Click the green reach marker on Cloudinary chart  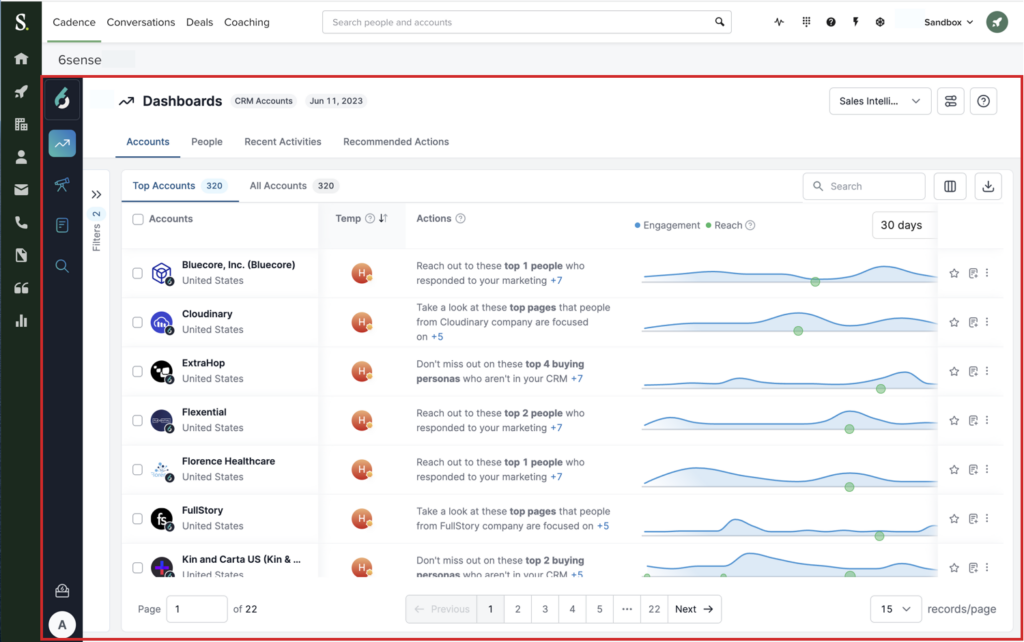pyautogui.click(x=798, y=331)
